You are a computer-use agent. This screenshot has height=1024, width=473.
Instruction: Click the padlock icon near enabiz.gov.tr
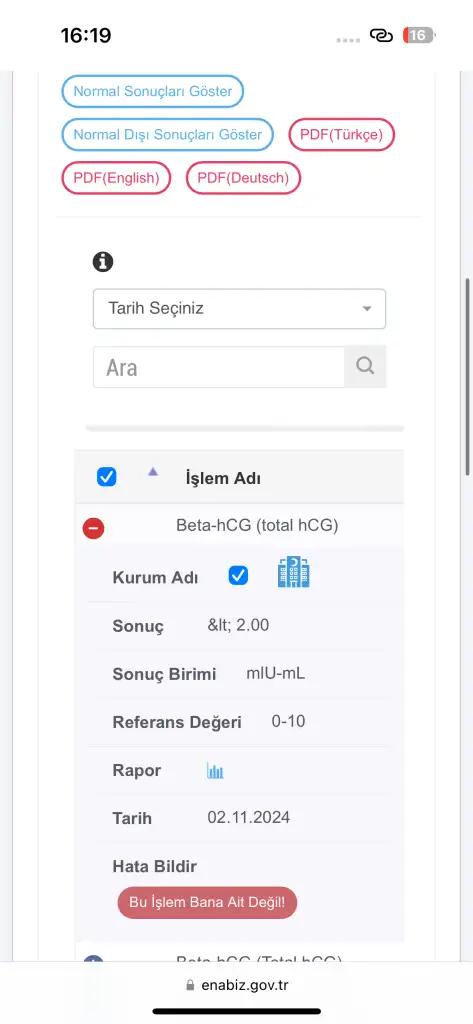point(190,985)
